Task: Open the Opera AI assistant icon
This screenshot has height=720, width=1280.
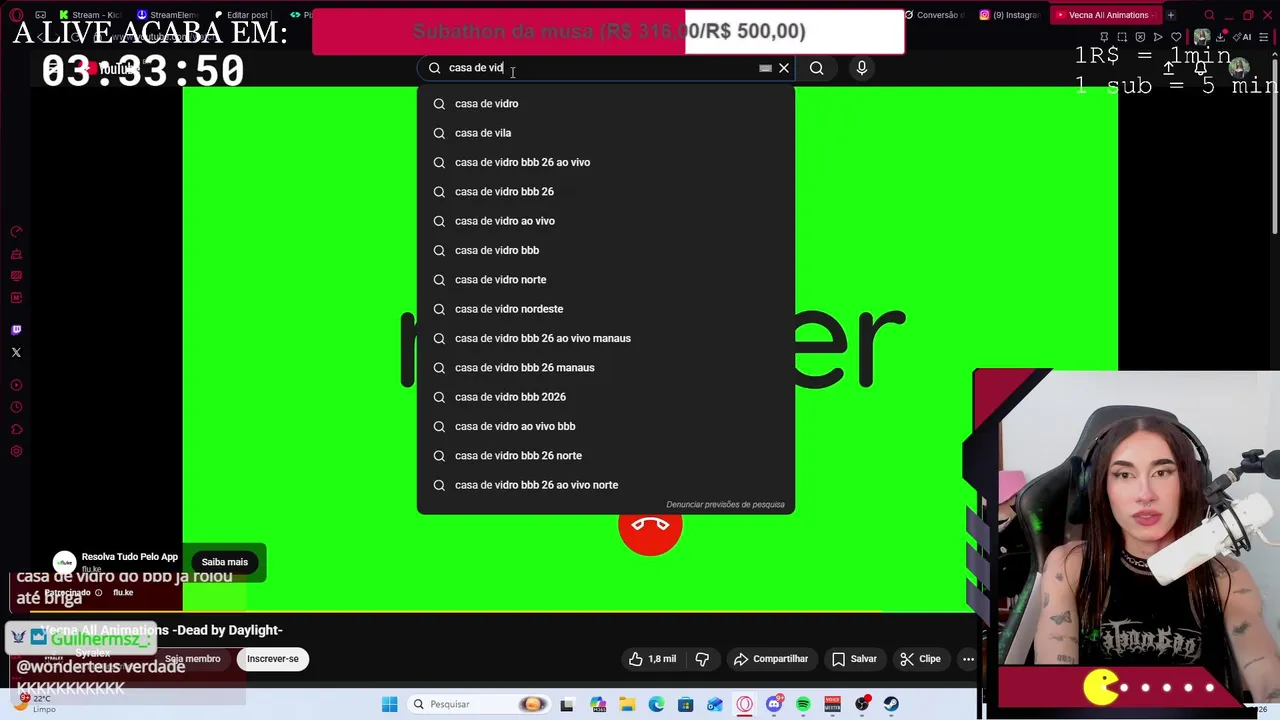Action: (1244, 37)
